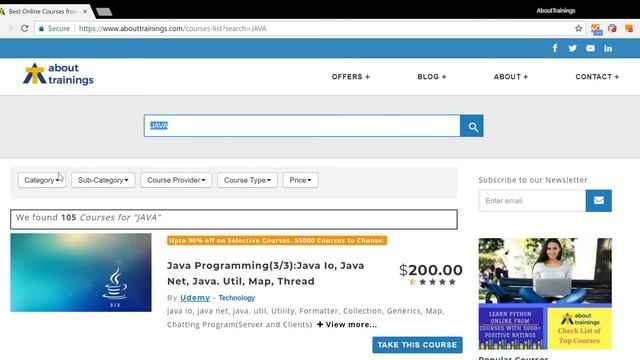This screenshot has width=640, height=360.
Task: Click the browser address bar URL
Action: 172,29
